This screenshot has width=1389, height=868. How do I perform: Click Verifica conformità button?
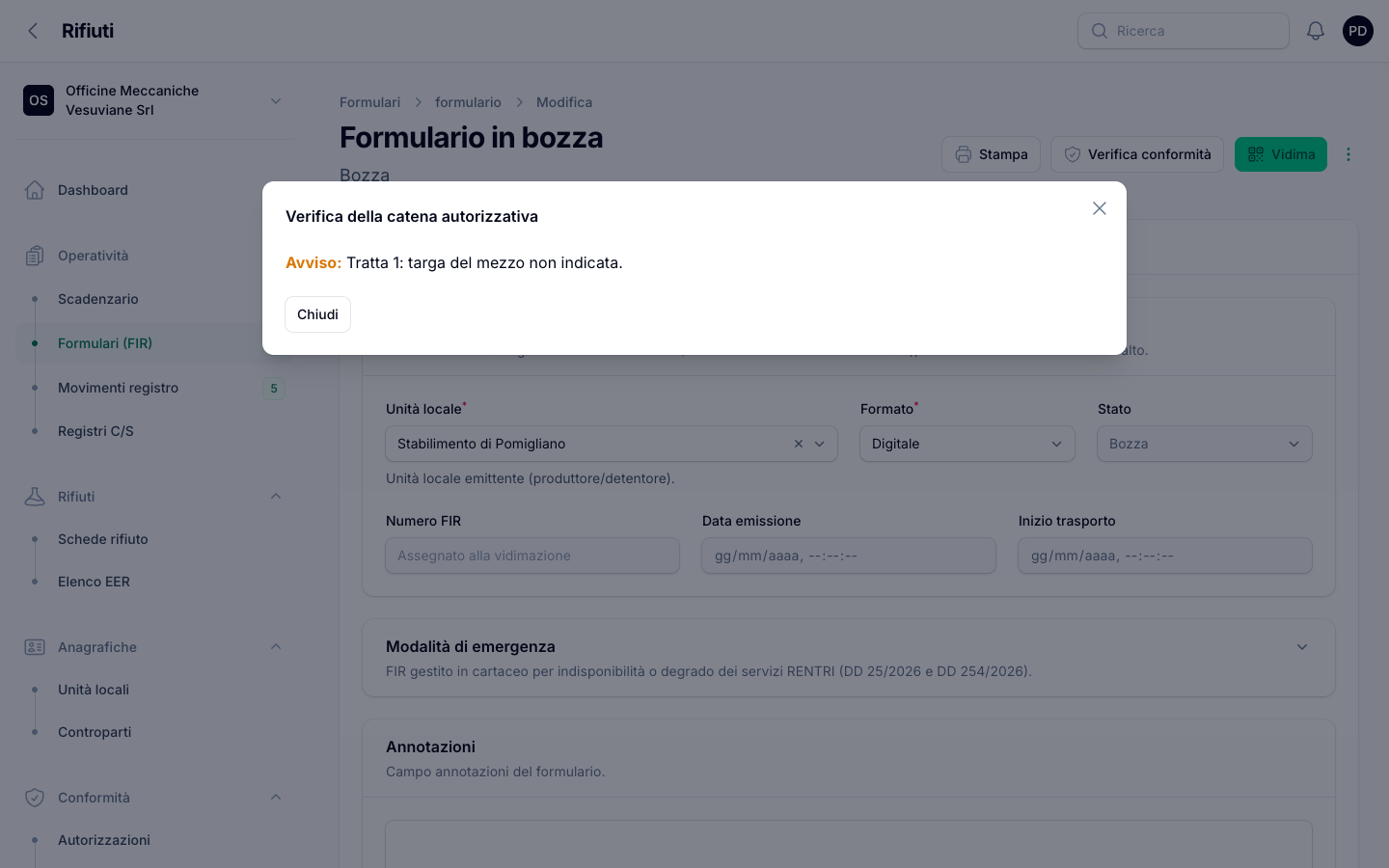tap(1137, 154)
